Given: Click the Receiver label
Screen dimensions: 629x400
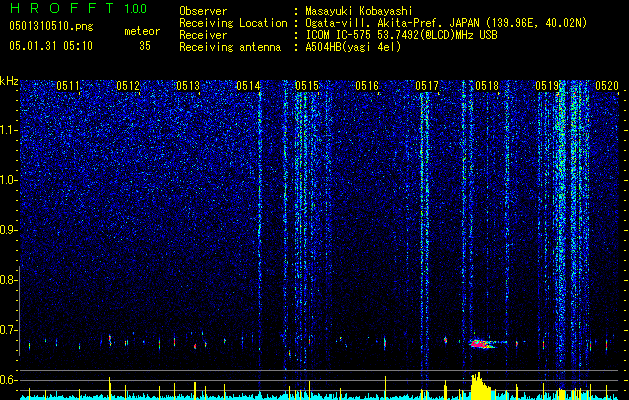Looking at the screenshot, I should [203, 35].
